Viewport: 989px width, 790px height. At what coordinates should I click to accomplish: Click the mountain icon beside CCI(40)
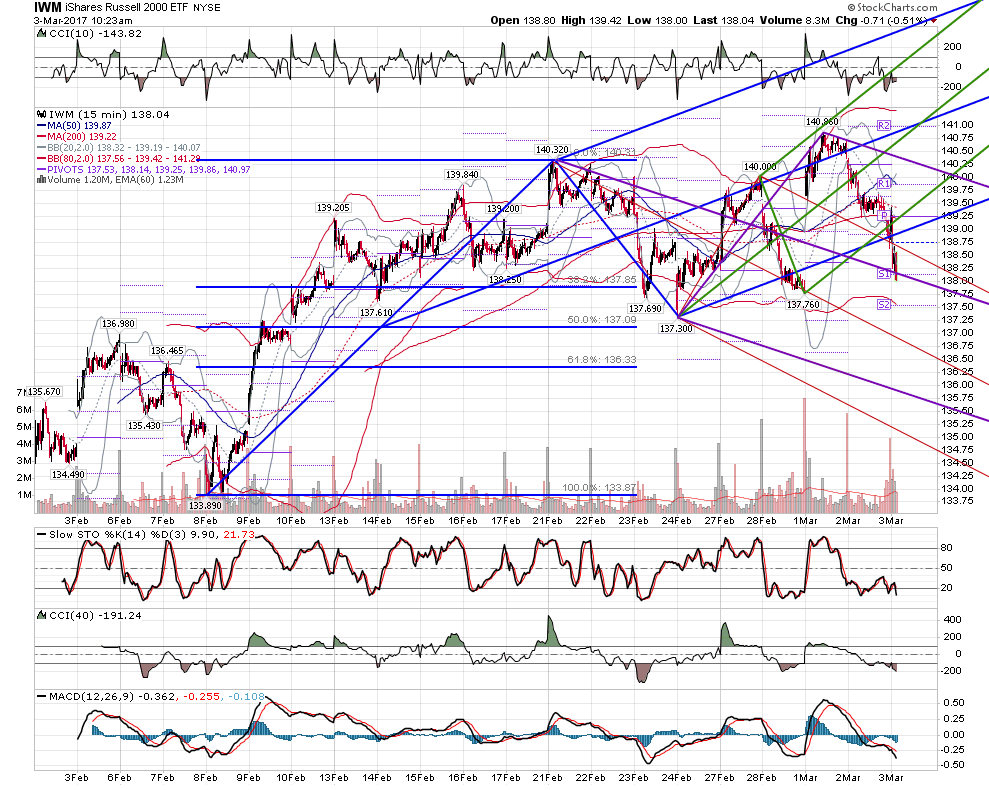pyautogui.click(x=42, y=615)
